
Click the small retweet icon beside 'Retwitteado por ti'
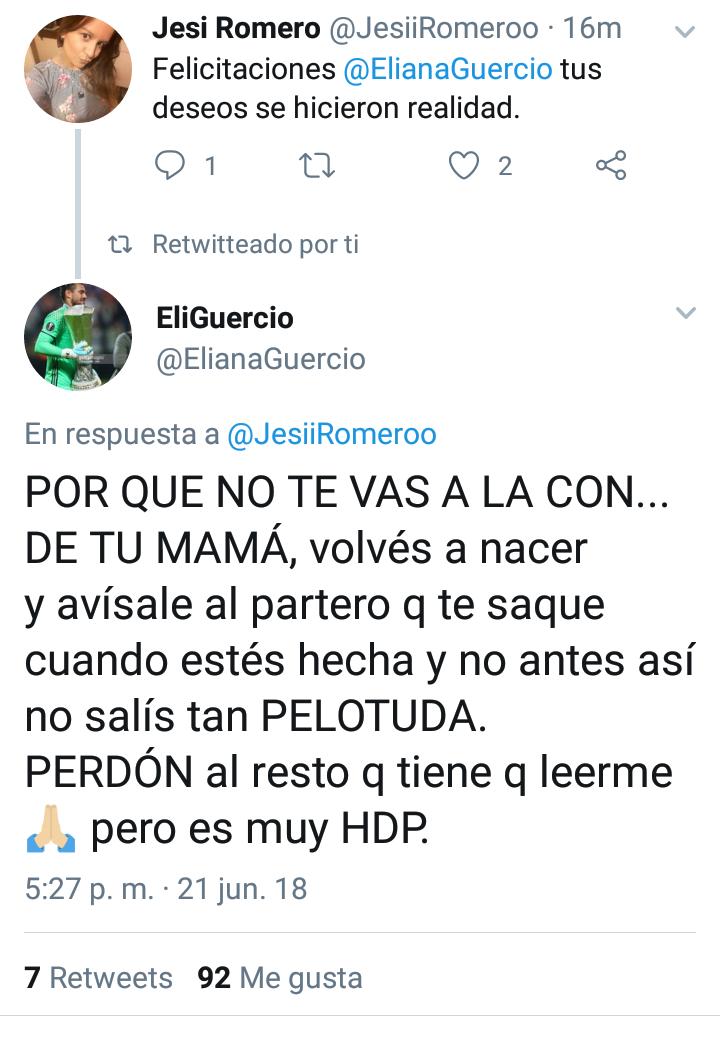[120, 245]
